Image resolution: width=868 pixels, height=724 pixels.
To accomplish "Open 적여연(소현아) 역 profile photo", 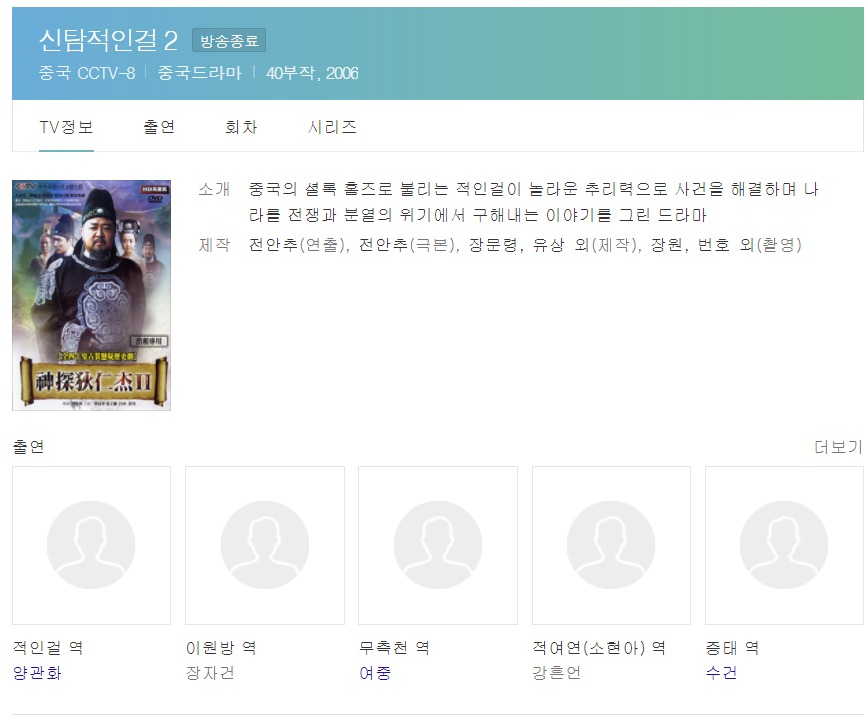I will point(611,545).
